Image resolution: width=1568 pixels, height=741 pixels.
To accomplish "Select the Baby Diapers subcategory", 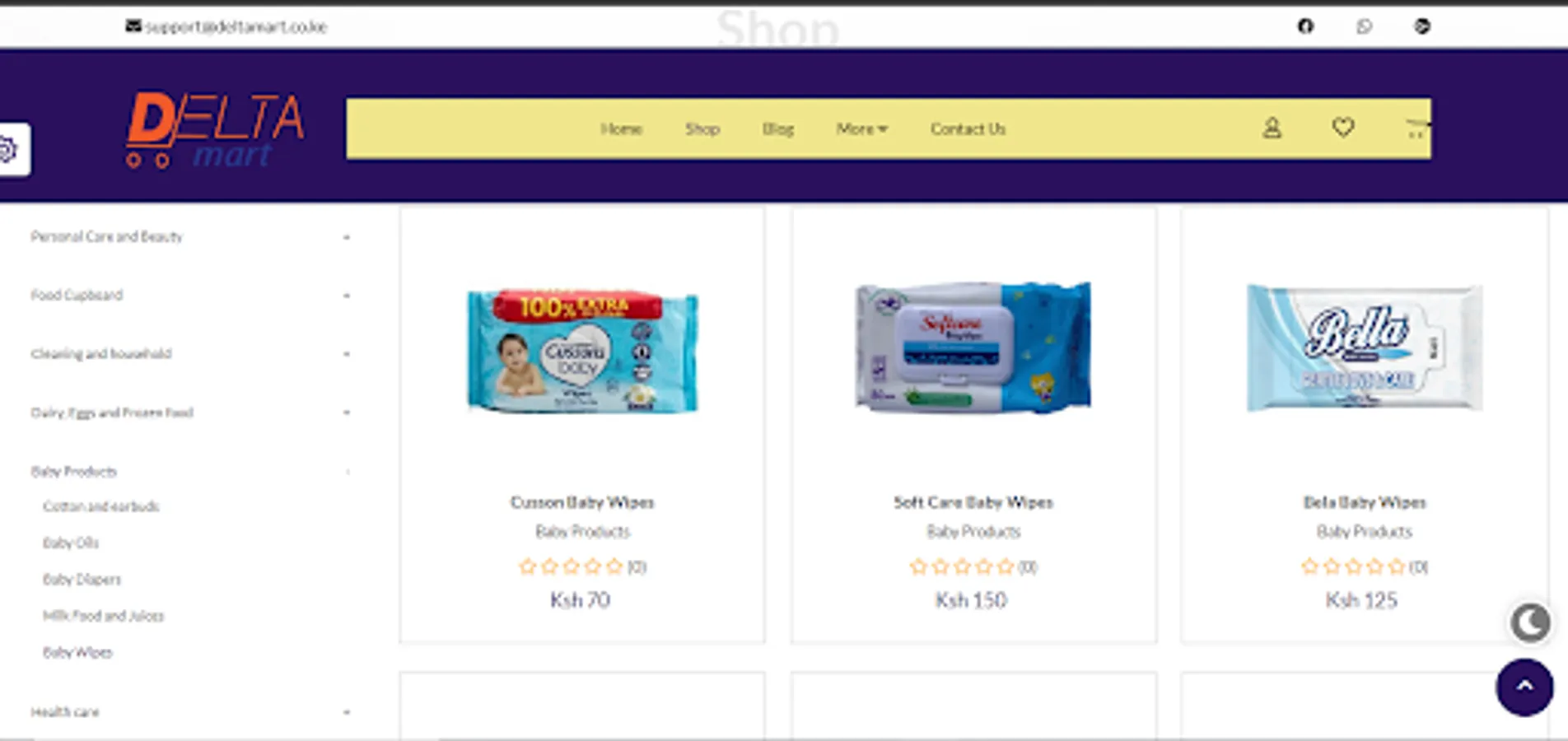I will point(82,580).
